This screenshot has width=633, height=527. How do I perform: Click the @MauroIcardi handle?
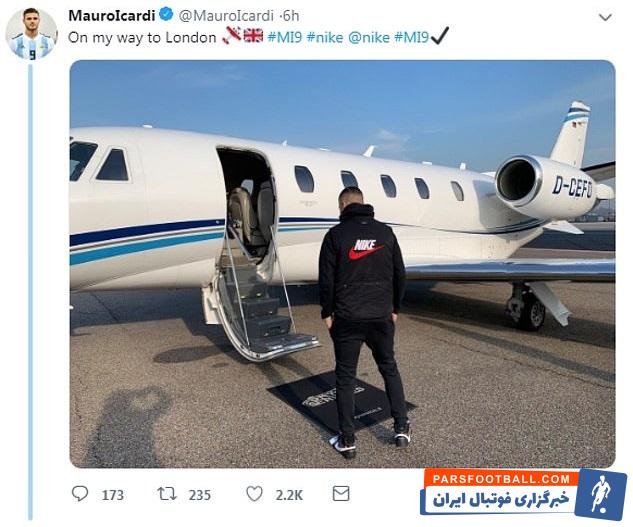click(226, 16)
